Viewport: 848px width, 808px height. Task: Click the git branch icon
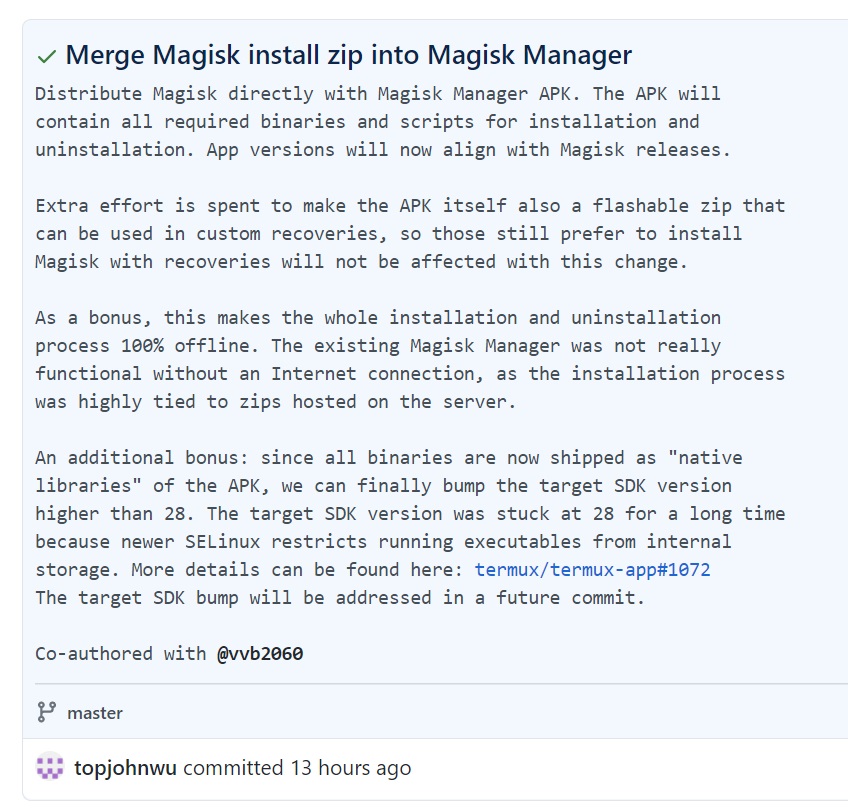click(x=46, y=712)
